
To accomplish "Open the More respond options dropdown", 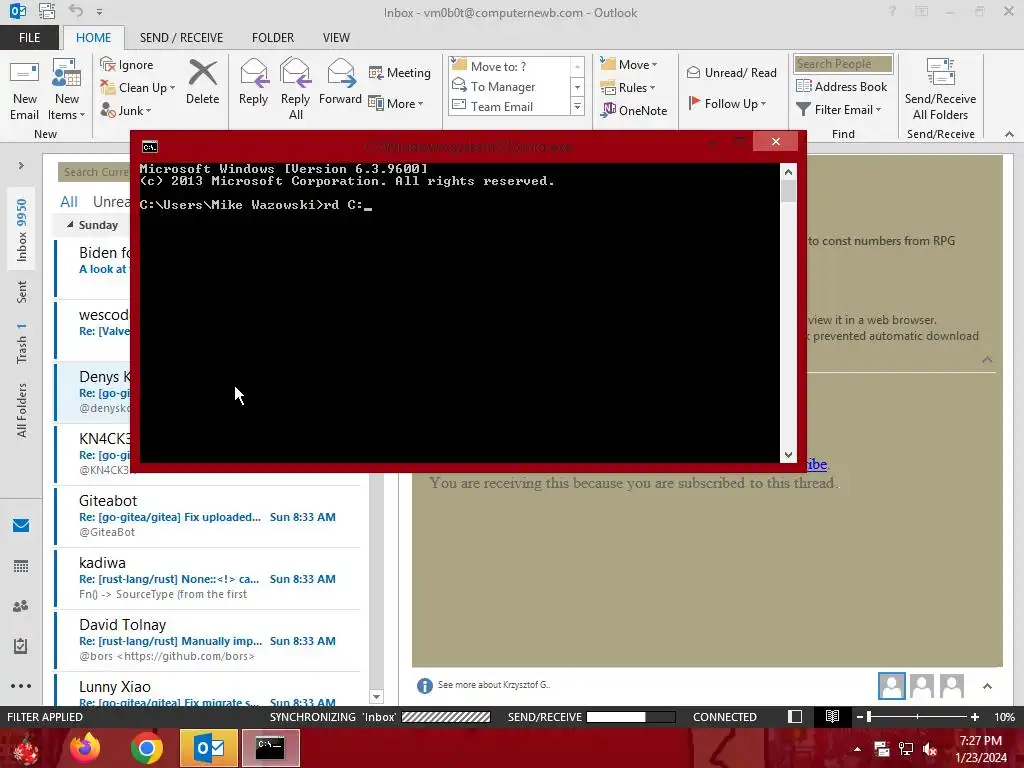I will (396, 103).
